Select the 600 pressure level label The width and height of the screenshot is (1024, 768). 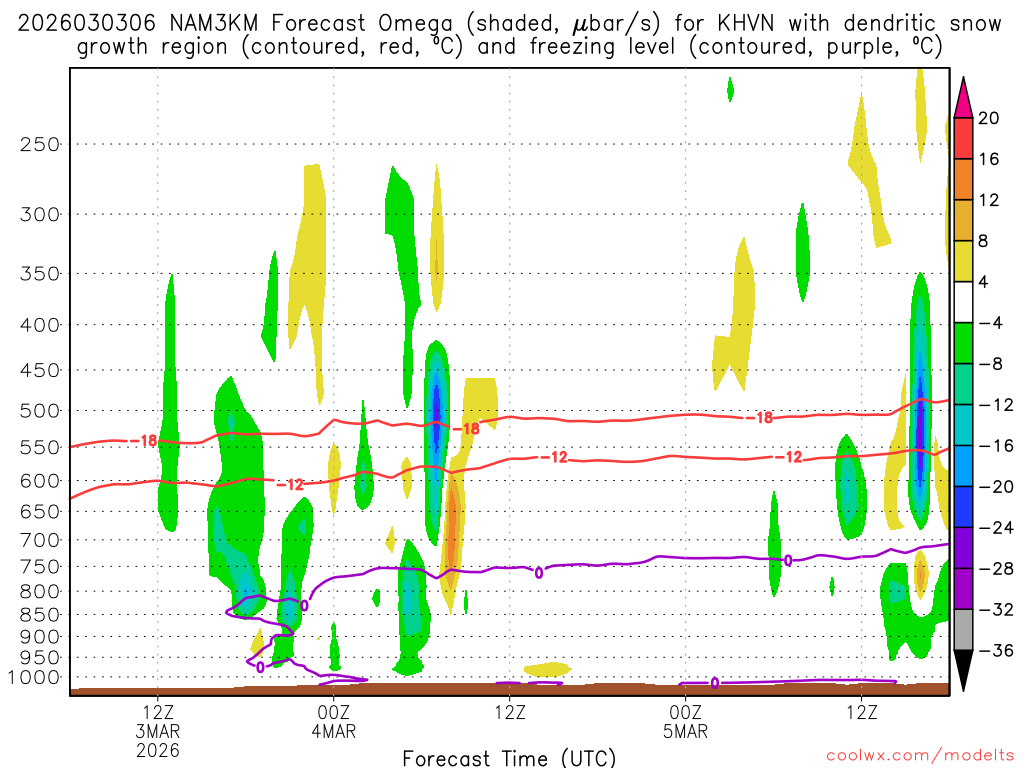[40, 481]
